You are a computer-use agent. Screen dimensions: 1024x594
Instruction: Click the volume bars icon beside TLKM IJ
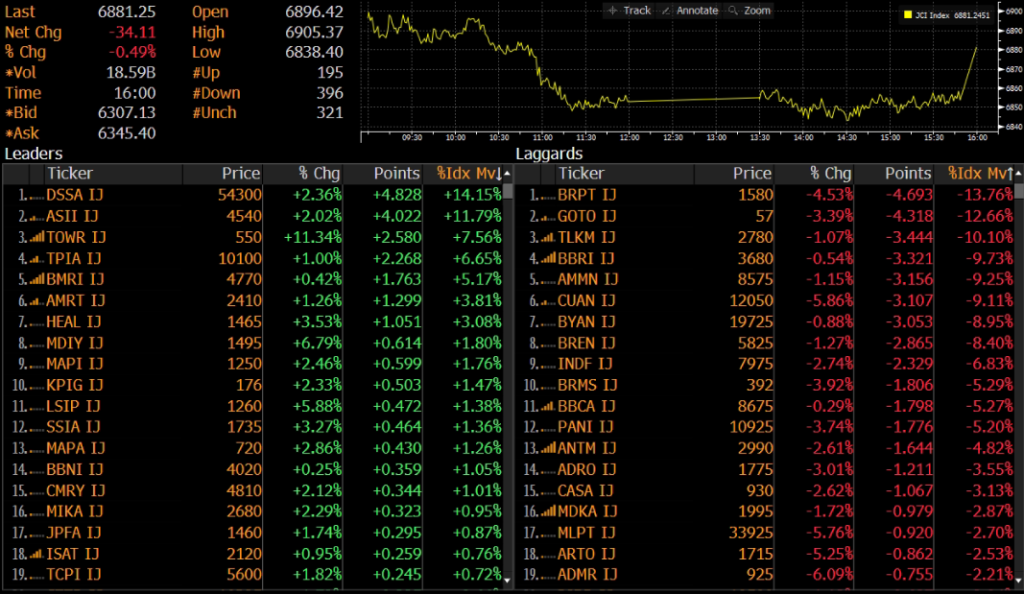[548, 238]
